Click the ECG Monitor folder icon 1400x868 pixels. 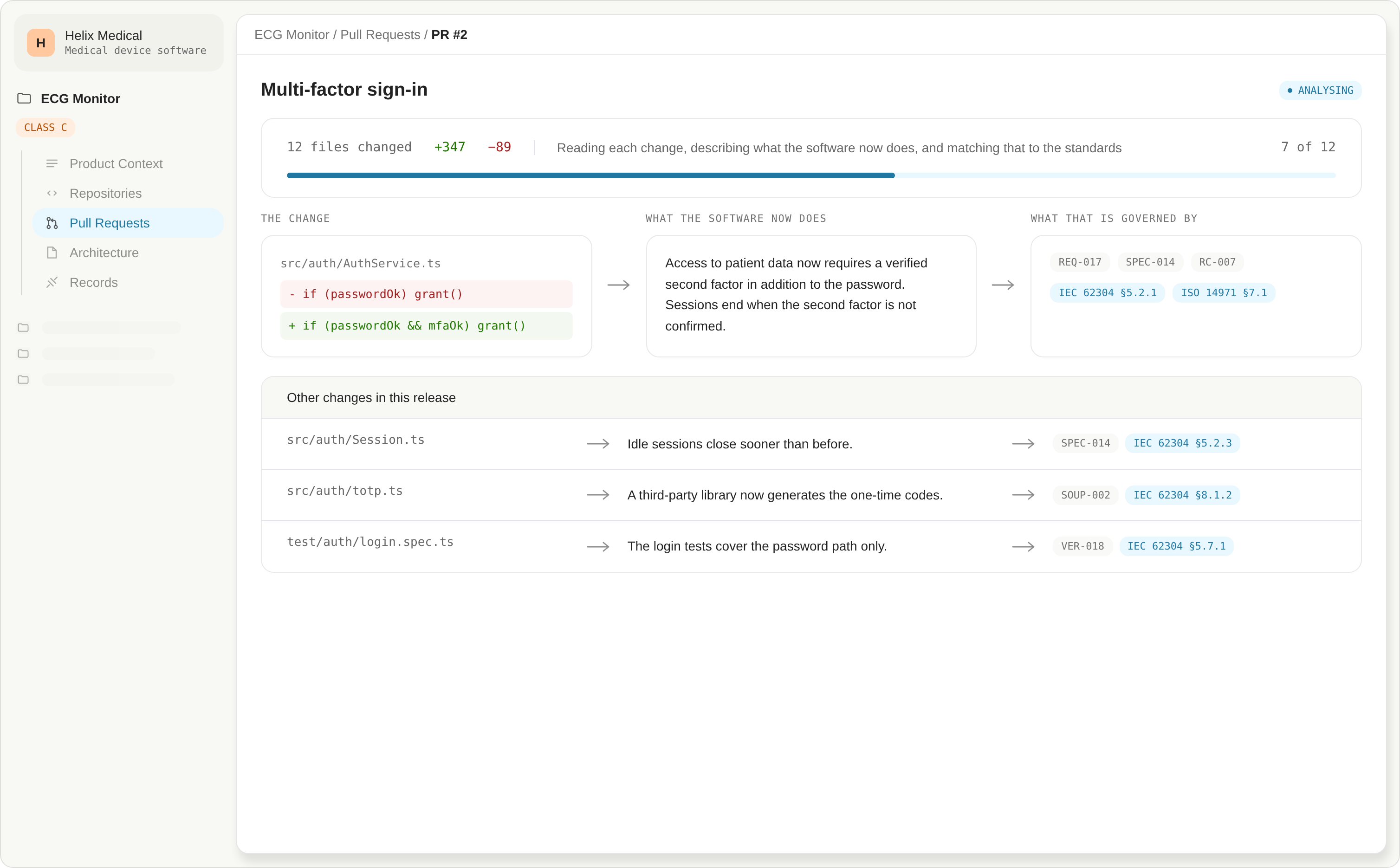click(24, 98)
